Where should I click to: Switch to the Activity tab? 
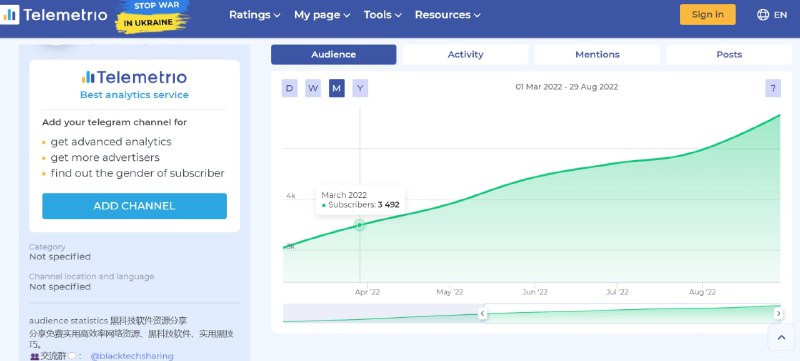[465, 55]
